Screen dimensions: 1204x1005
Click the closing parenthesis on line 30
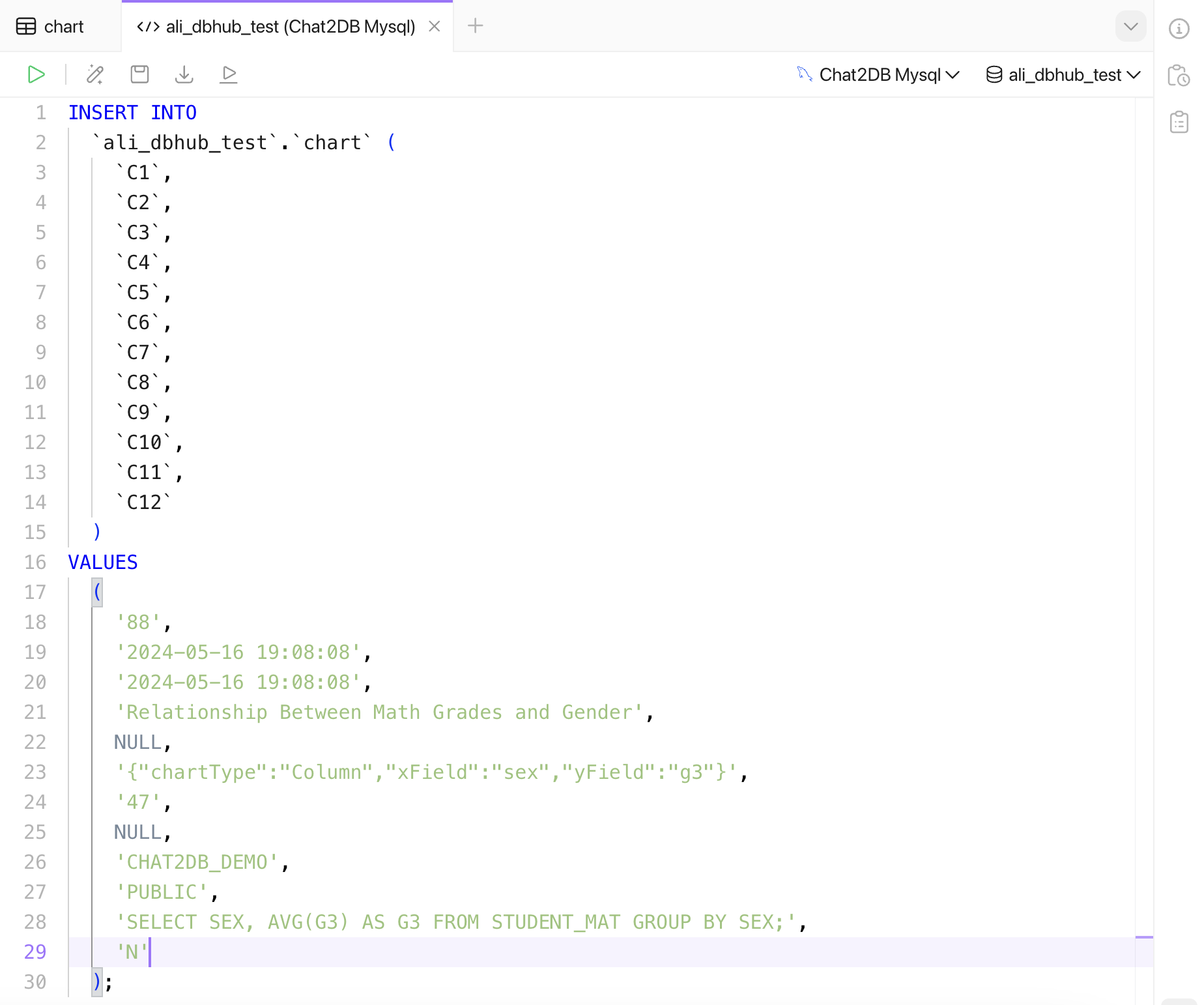(97, 982)
